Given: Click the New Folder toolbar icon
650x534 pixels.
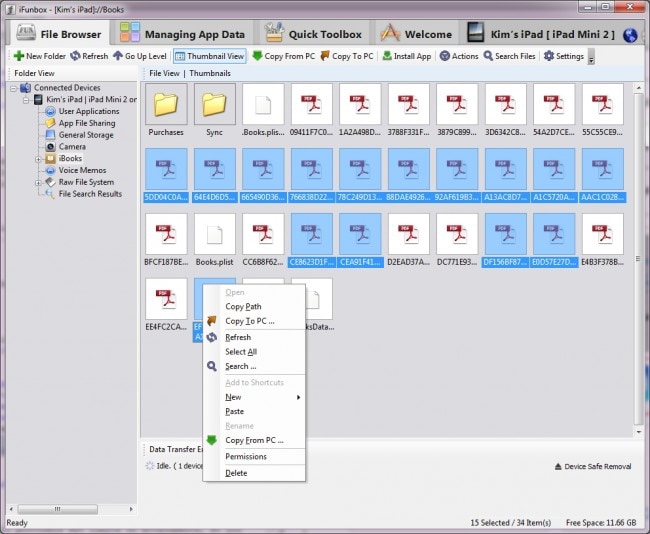Looking at the screenshot, I should 19,56.
